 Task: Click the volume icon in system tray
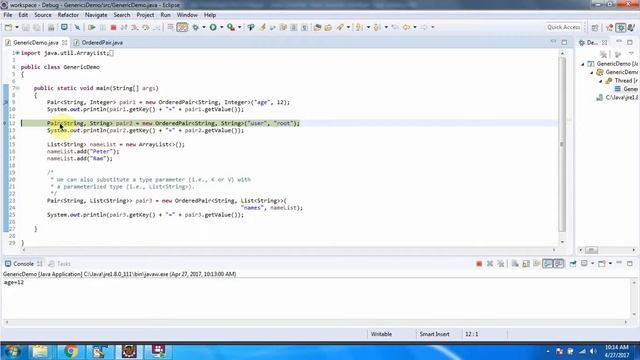(x=593, y=351)
